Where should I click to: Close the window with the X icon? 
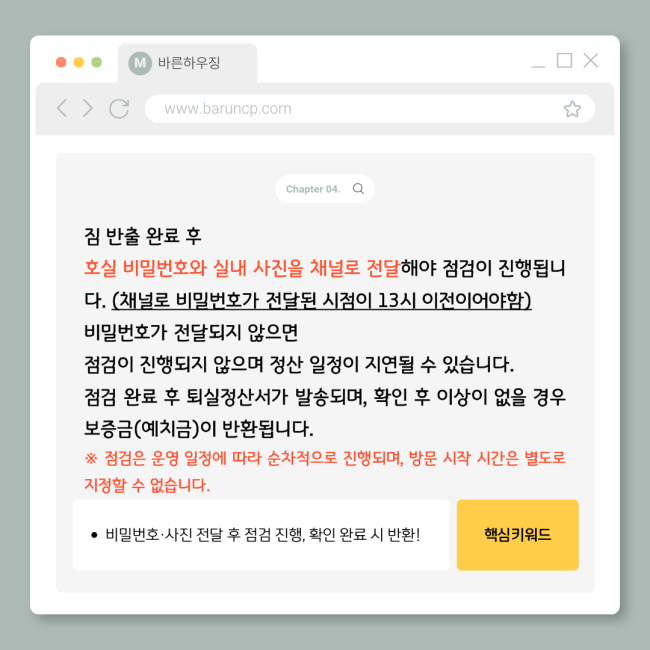pos(591,61)
